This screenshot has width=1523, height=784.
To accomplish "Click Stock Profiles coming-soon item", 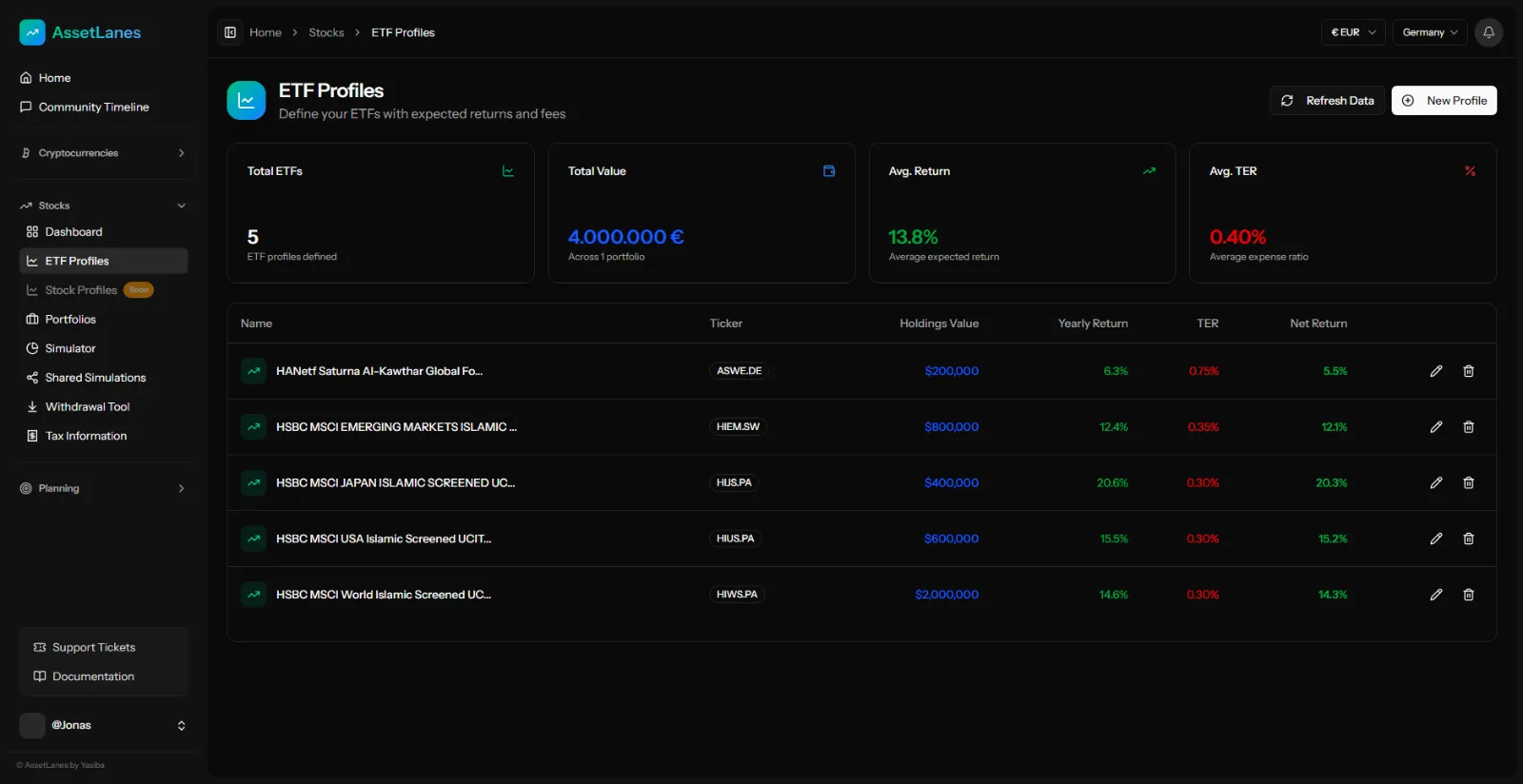I will click(104, 290).
